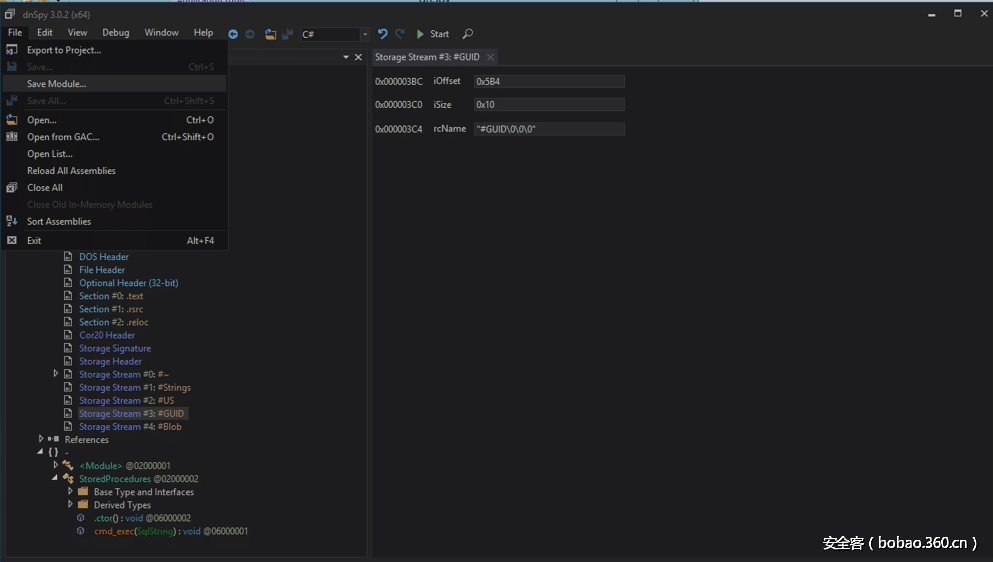
Task: Select Export to Project menu entry
Action: (63, 50)
